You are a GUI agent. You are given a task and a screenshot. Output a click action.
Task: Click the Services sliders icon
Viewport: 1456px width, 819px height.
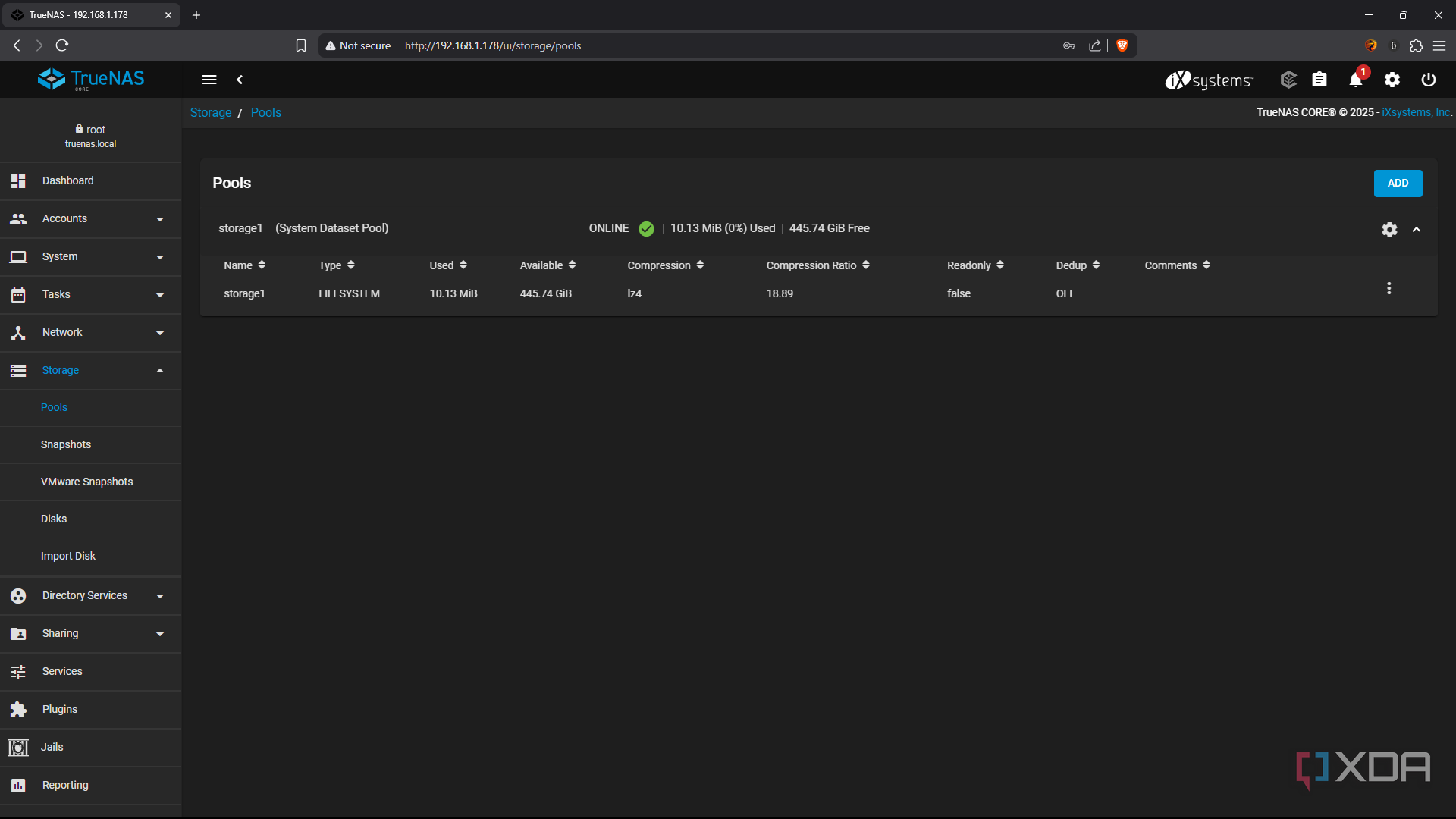tap(18, 672)
